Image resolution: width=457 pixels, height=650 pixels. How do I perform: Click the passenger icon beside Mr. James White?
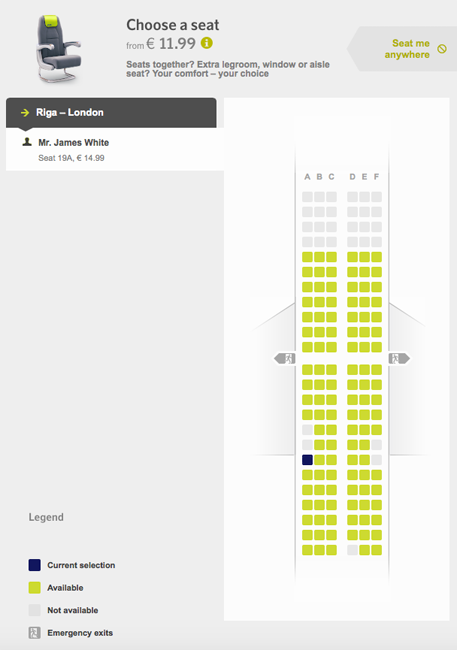point(27,142)
